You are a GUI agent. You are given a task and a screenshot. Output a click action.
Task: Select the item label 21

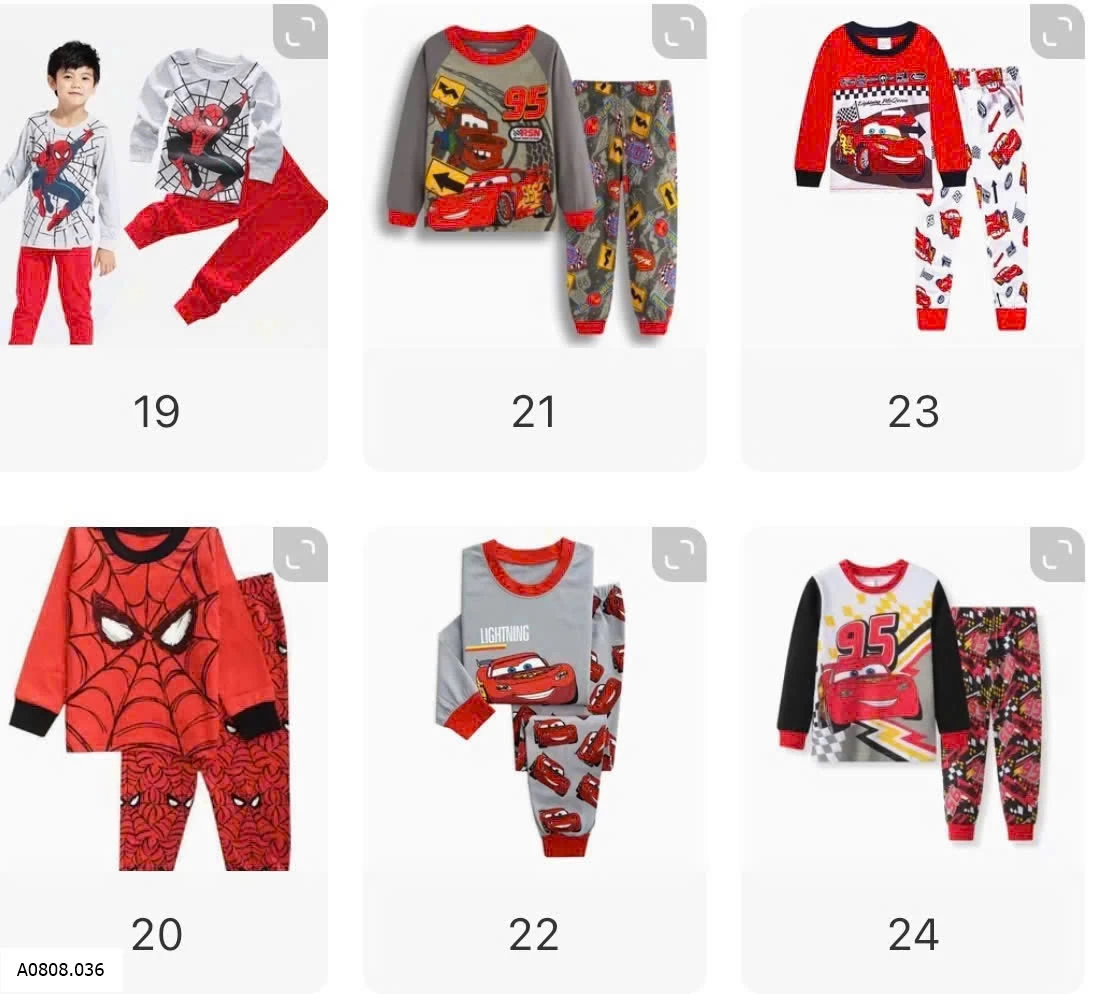533,412
